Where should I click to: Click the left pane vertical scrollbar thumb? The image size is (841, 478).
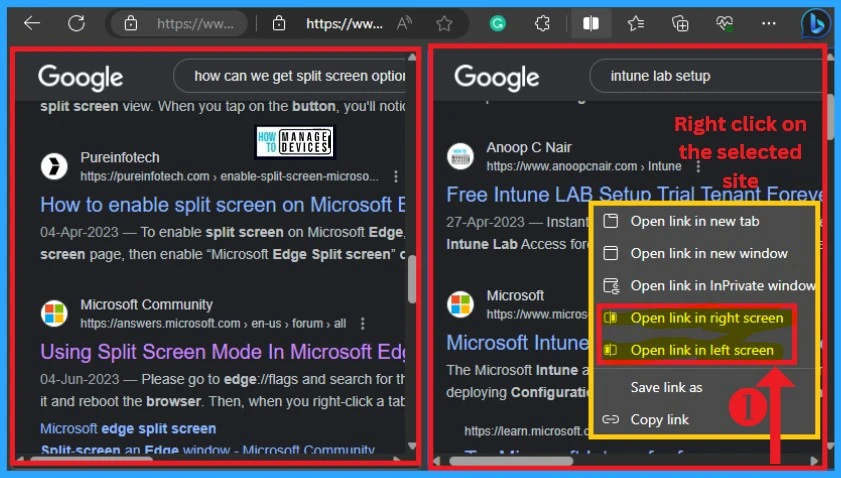click(411, 279)
